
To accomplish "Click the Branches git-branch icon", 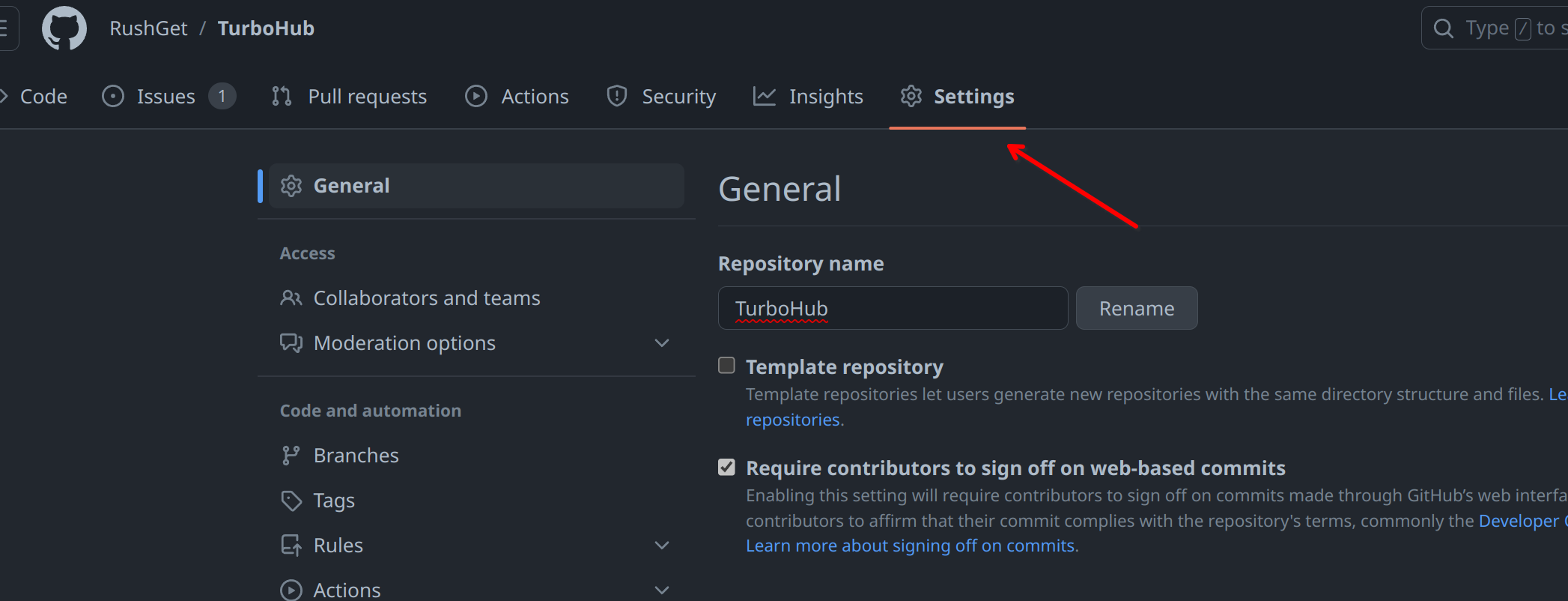I will coord(291,456).
